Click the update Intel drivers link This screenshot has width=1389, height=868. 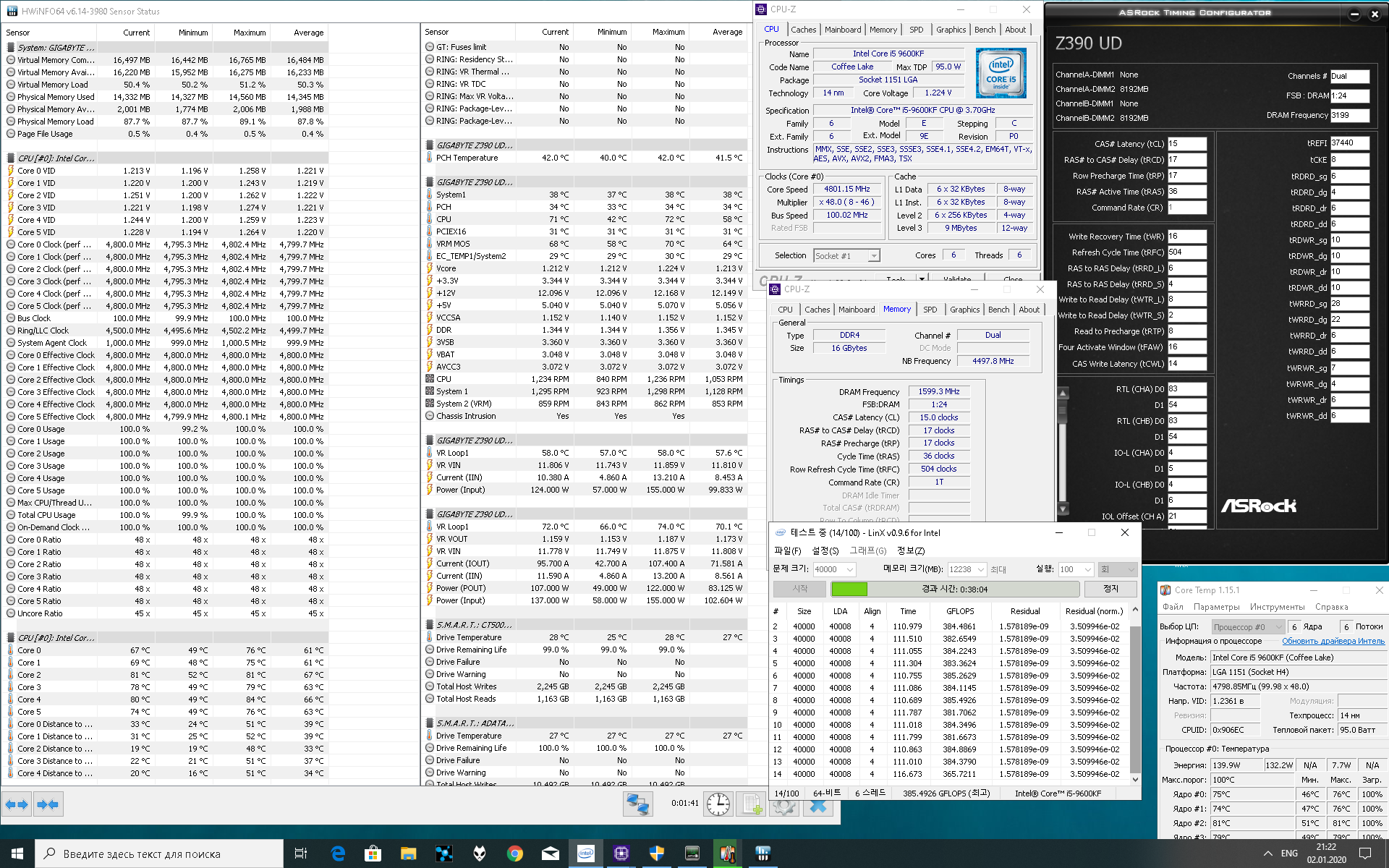pyautogui.click(x=1333, y=641)
